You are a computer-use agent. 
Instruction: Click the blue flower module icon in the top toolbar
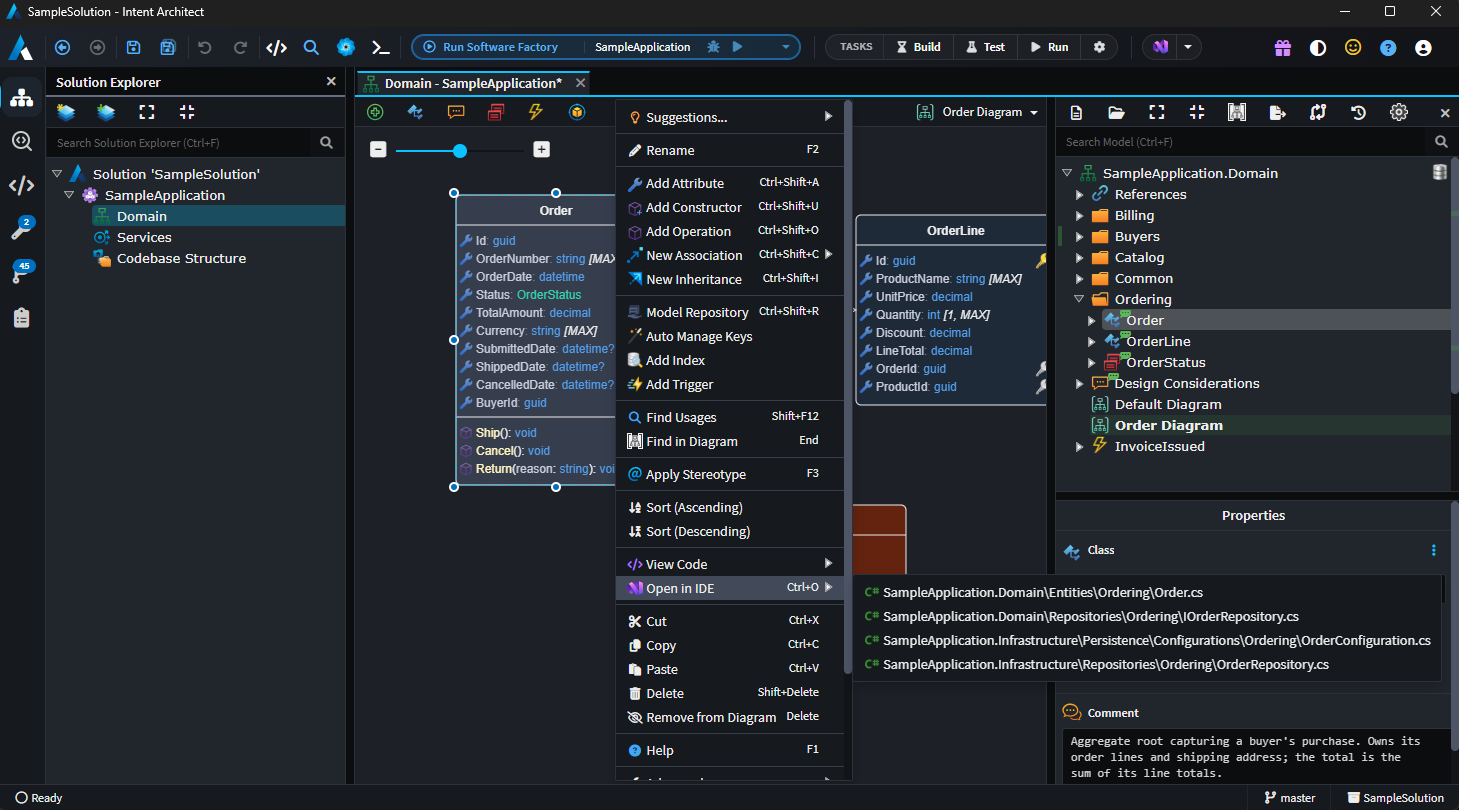coord(346,47)
